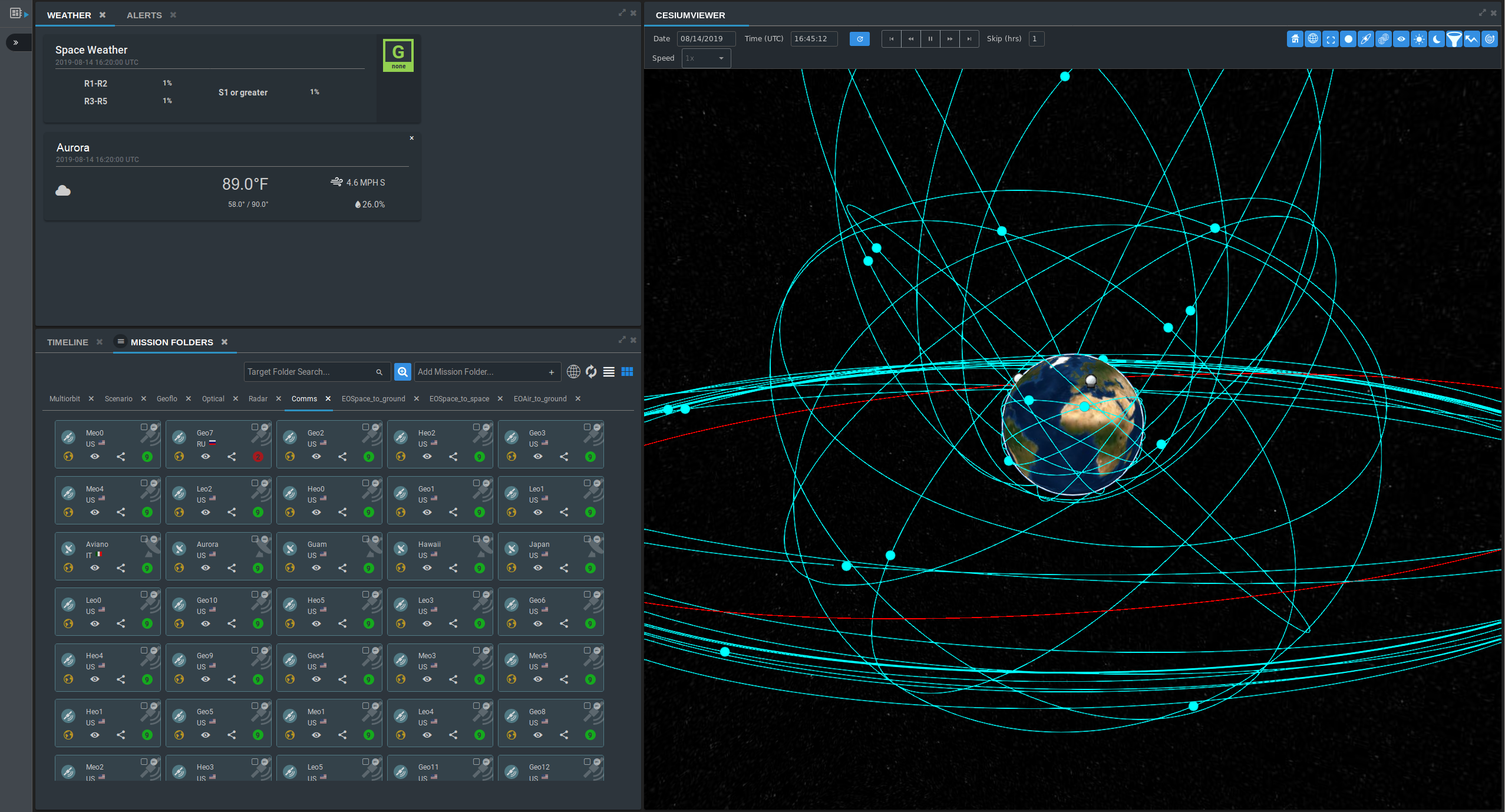Image resolution: width=1505 pixels, height=812 pixels.
Task: Click the funnel filter icon in CesiumViewer
Action: [1454, 39]
